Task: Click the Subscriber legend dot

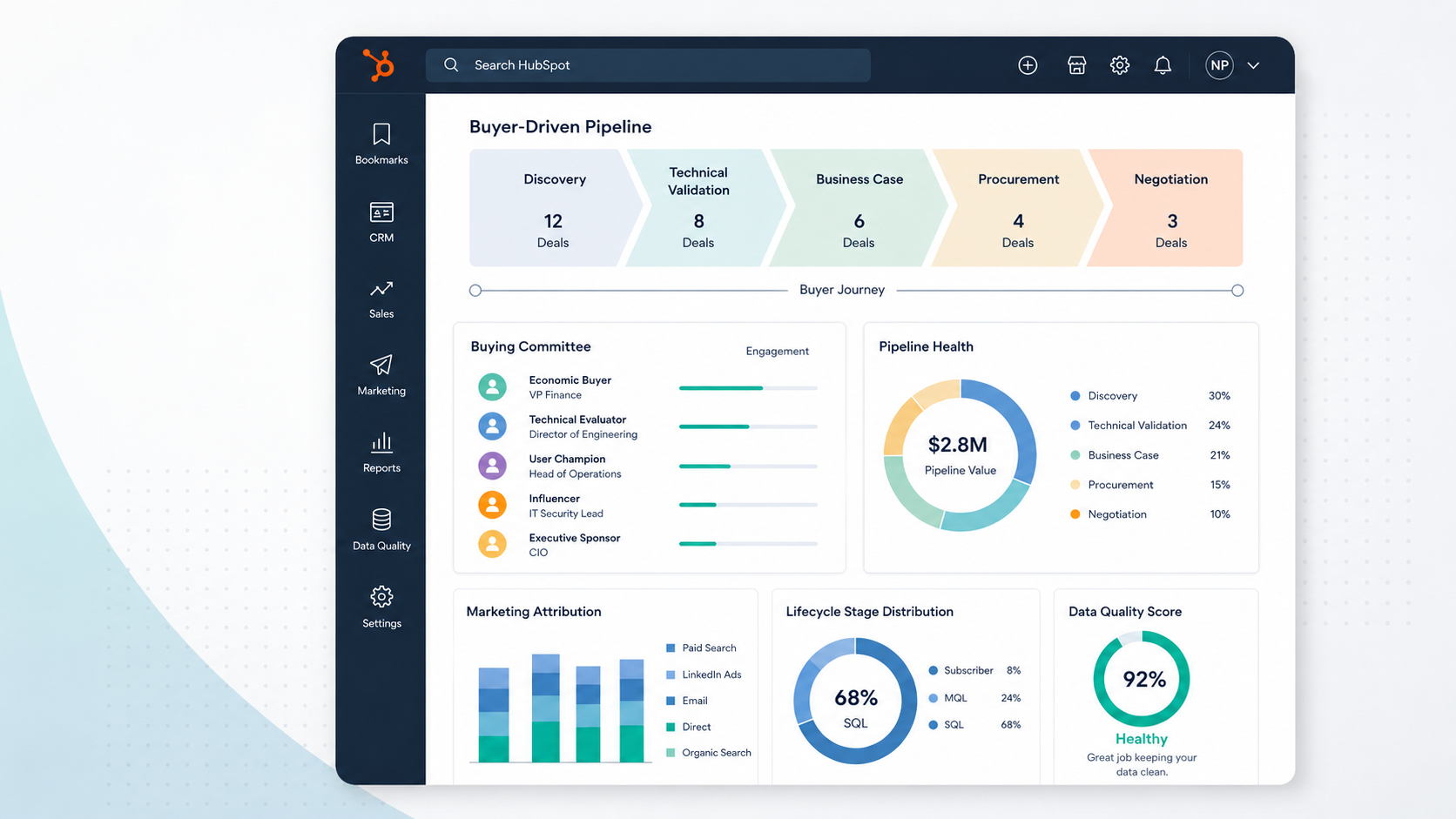Action: [934, 671]
